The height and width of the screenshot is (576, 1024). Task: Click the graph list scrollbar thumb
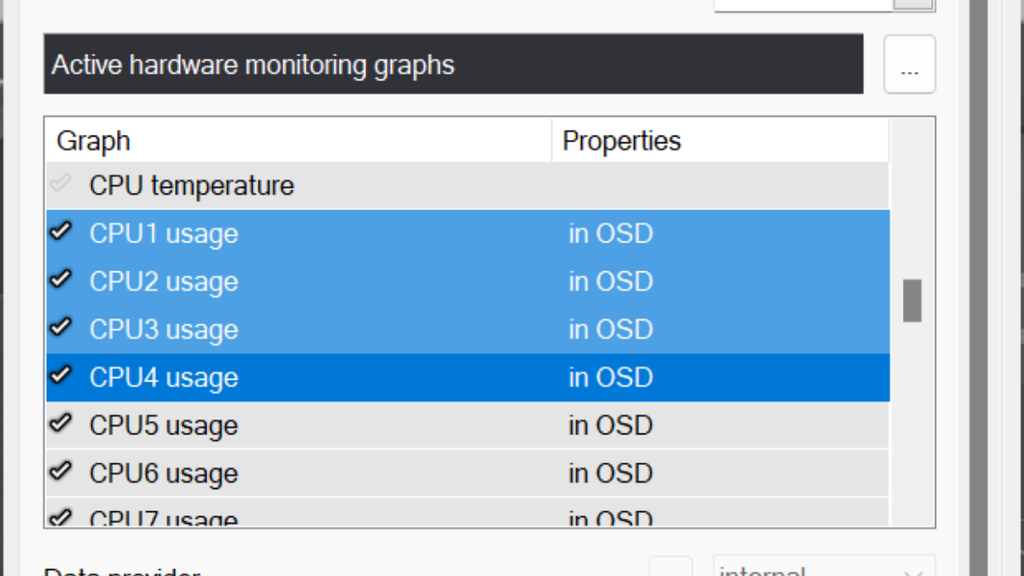[911, 301]
